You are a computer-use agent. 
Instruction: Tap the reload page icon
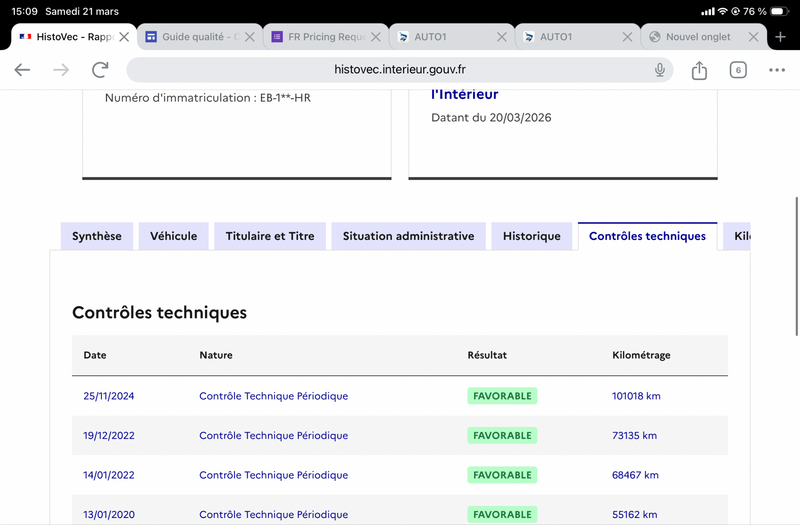click(100, 70)
